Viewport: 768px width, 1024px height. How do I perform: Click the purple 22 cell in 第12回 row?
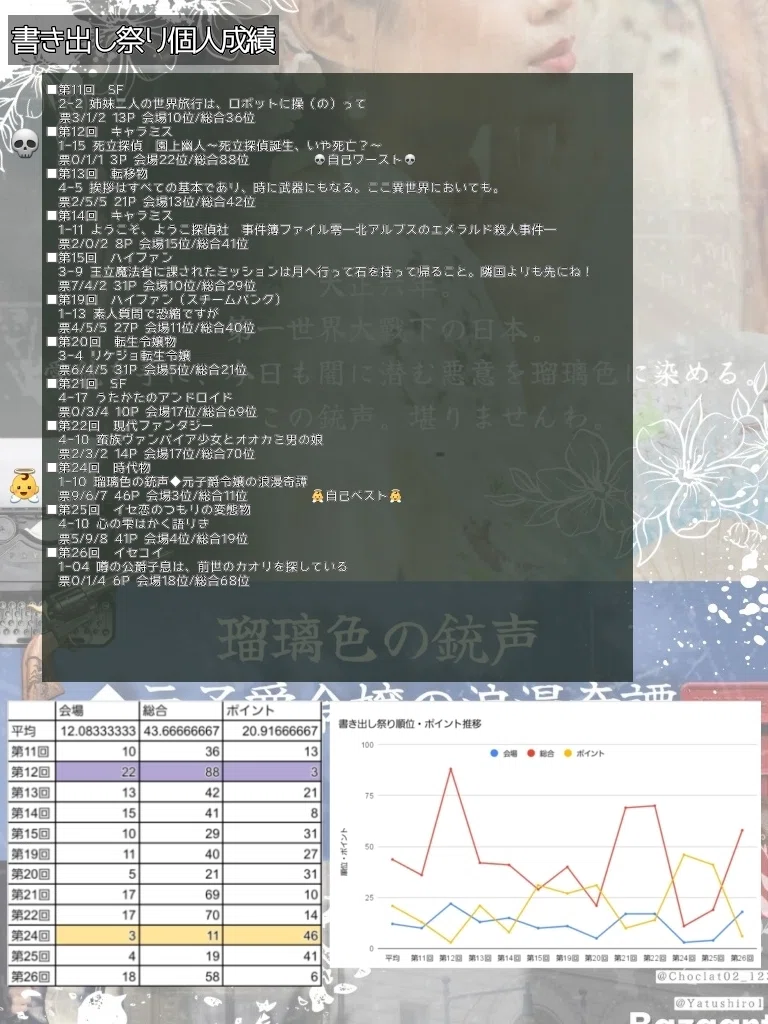(97, 772)
